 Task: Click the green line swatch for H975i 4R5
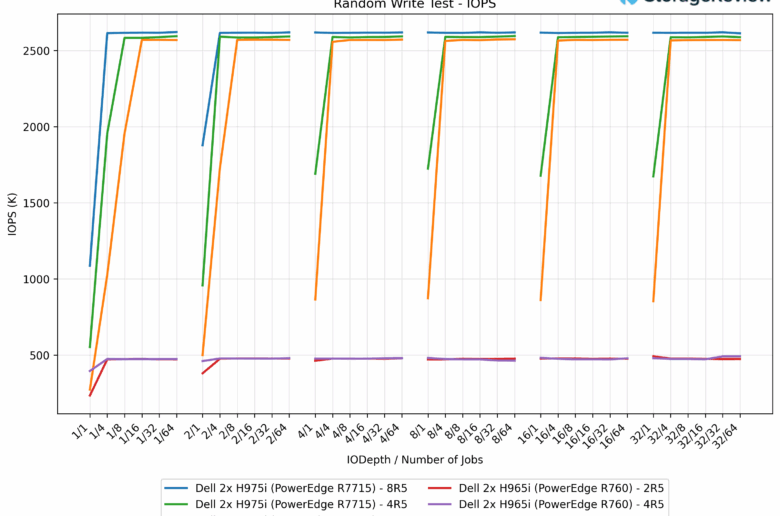pos(176,505)
